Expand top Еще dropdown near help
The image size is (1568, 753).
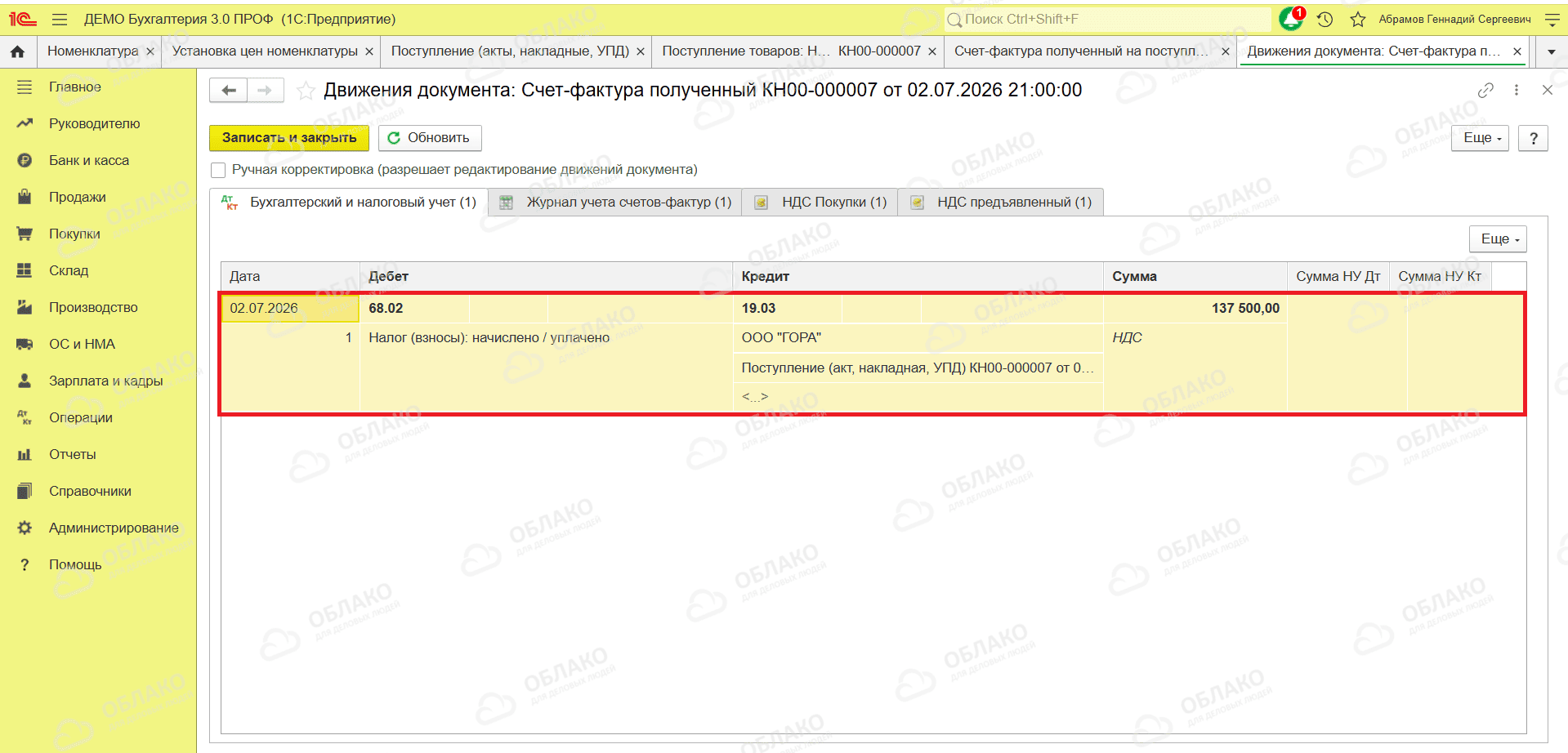tap(1480, 138)
